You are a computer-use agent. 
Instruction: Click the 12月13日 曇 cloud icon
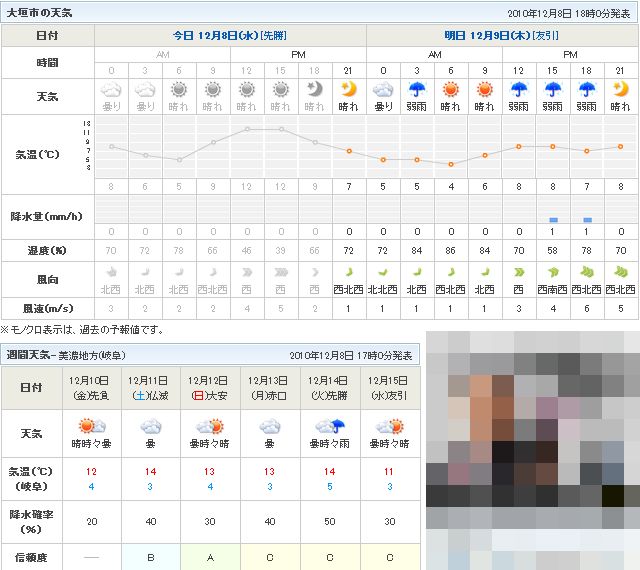tap(269, 426)
